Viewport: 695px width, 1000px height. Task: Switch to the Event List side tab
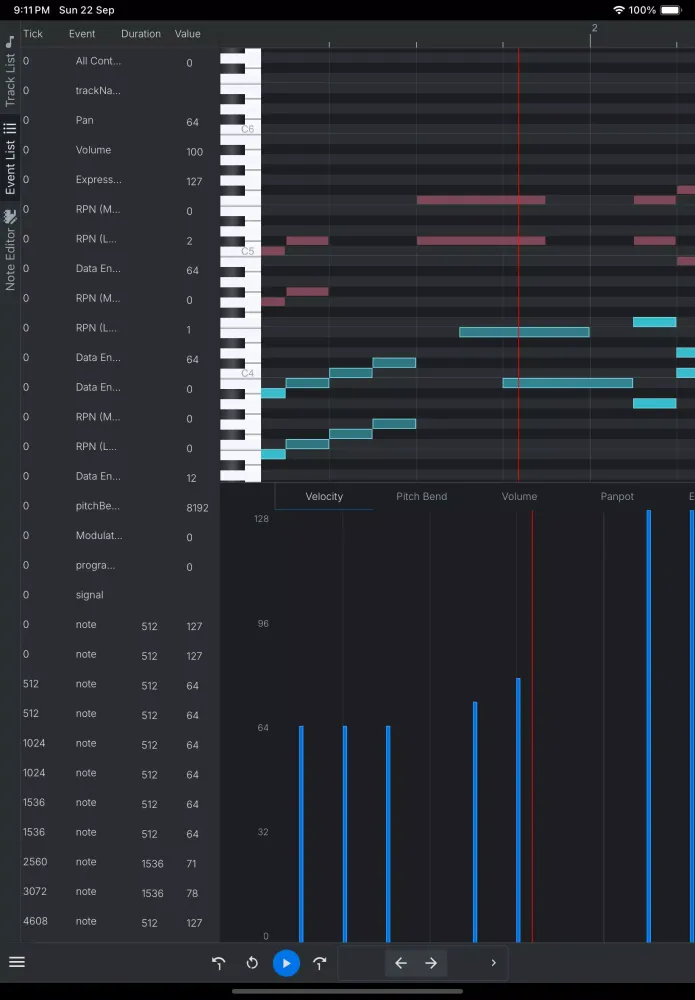(10, 159)
